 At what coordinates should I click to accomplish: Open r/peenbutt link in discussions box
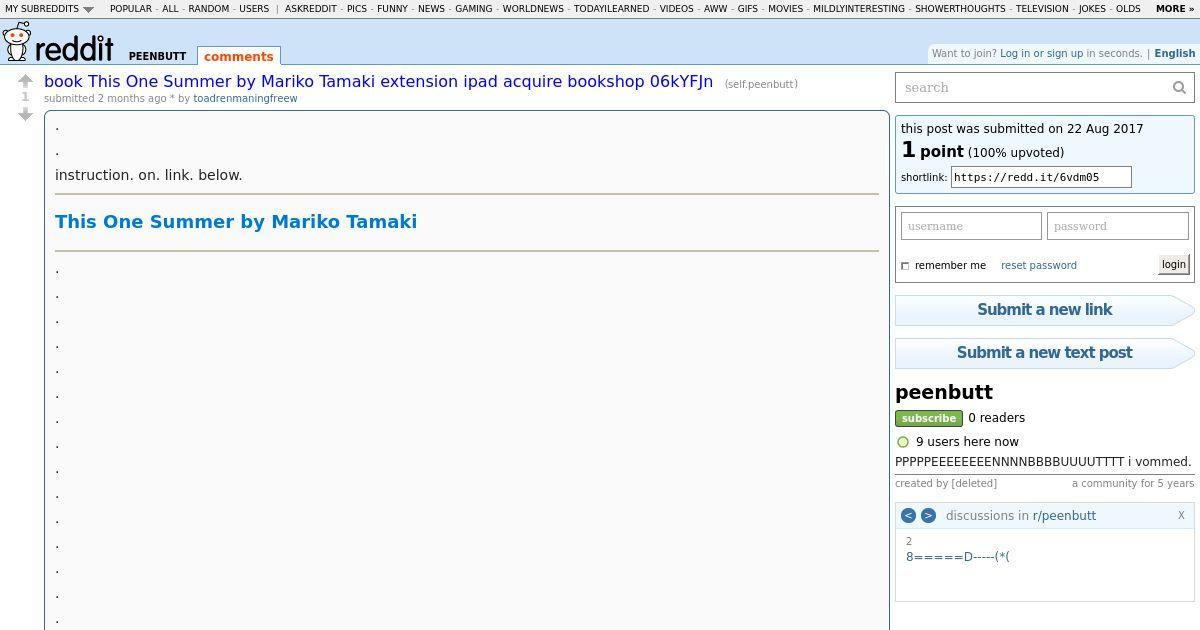pyautogui.click(x=1064, y=516)
